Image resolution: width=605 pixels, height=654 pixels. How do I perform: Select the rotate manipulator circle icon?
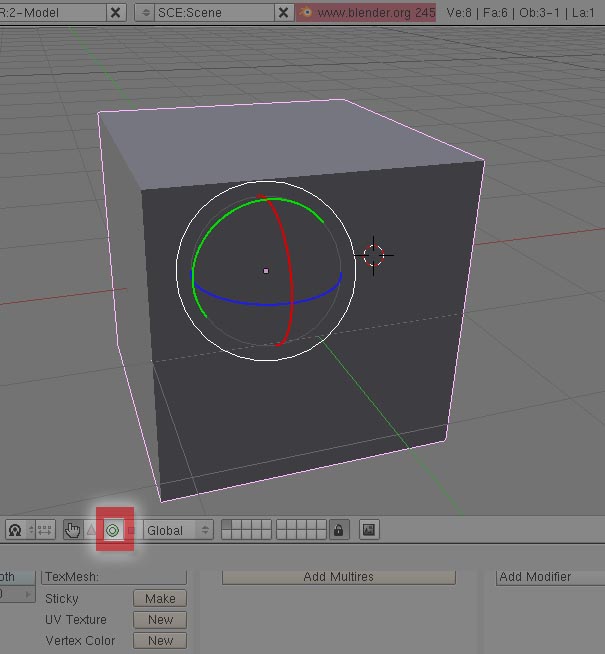click(x=113, y=530)
